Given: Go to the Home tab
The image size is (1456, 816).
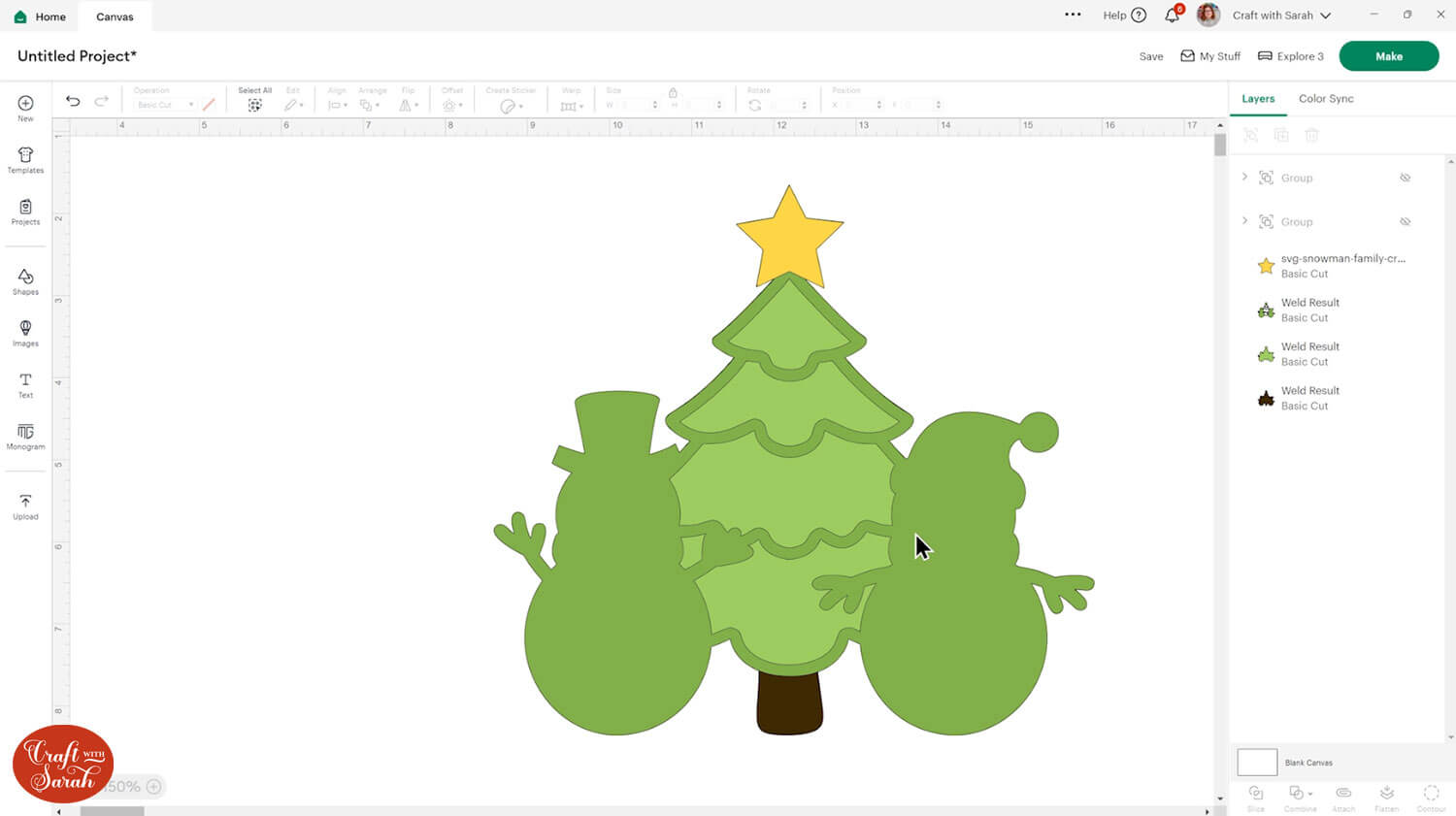Looking at the screenshot, I should [x=41, y=16].
